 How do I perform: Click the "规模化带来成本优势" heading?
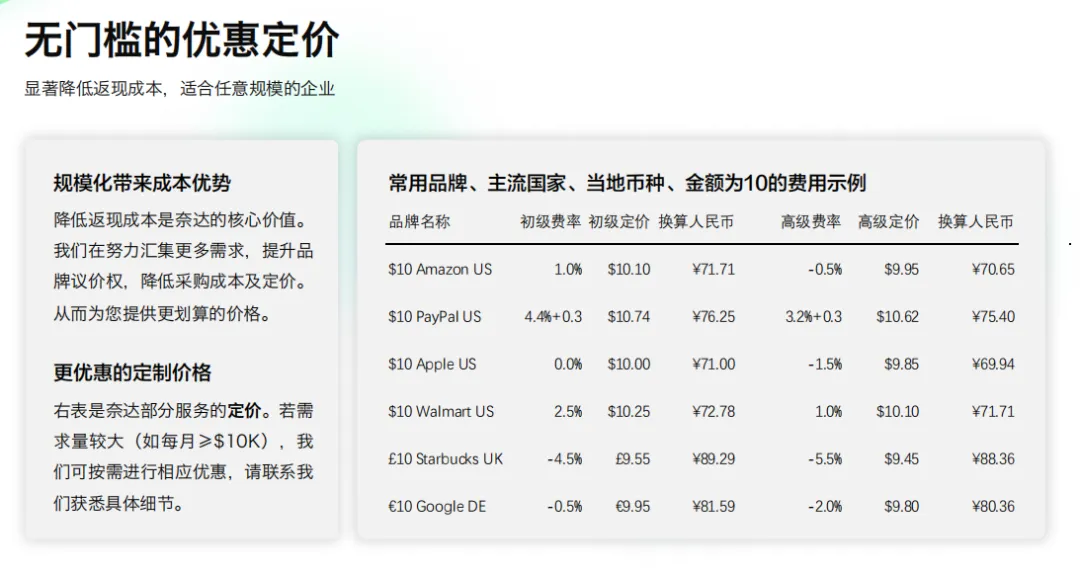coord(142,183)
